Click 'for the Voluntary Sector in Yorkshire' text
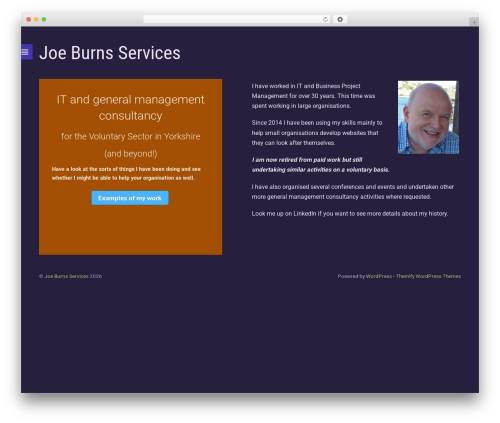 (131, 136)
